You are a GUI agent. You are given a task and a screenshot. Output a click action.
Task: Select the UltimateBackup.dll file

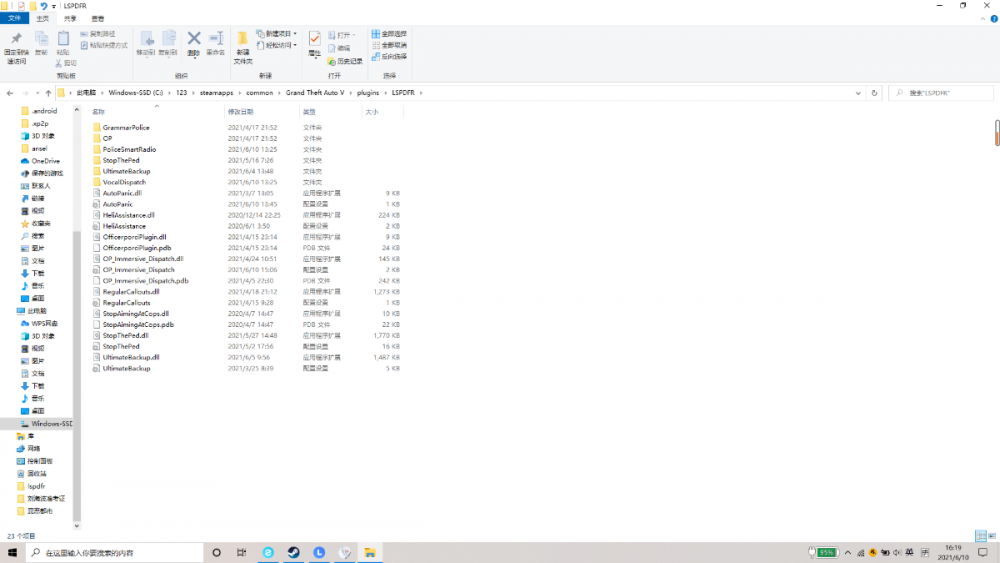coord(131,358)
